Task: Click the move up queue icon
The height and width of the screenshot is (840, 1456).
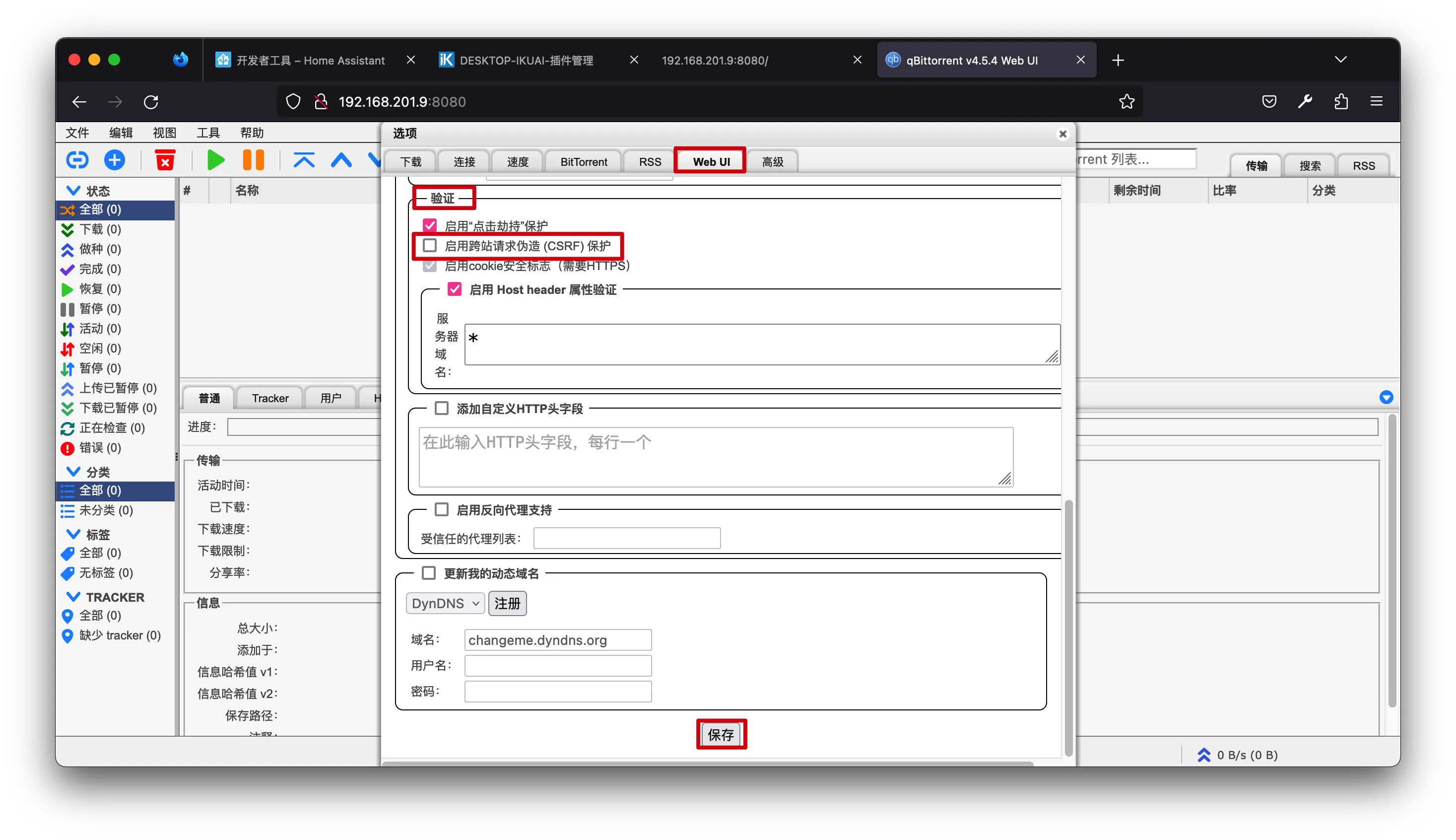Action: 341,160
